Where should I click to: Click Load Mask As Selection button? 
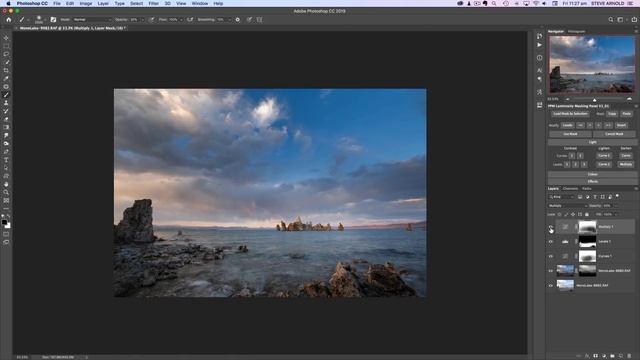(570, 114)
